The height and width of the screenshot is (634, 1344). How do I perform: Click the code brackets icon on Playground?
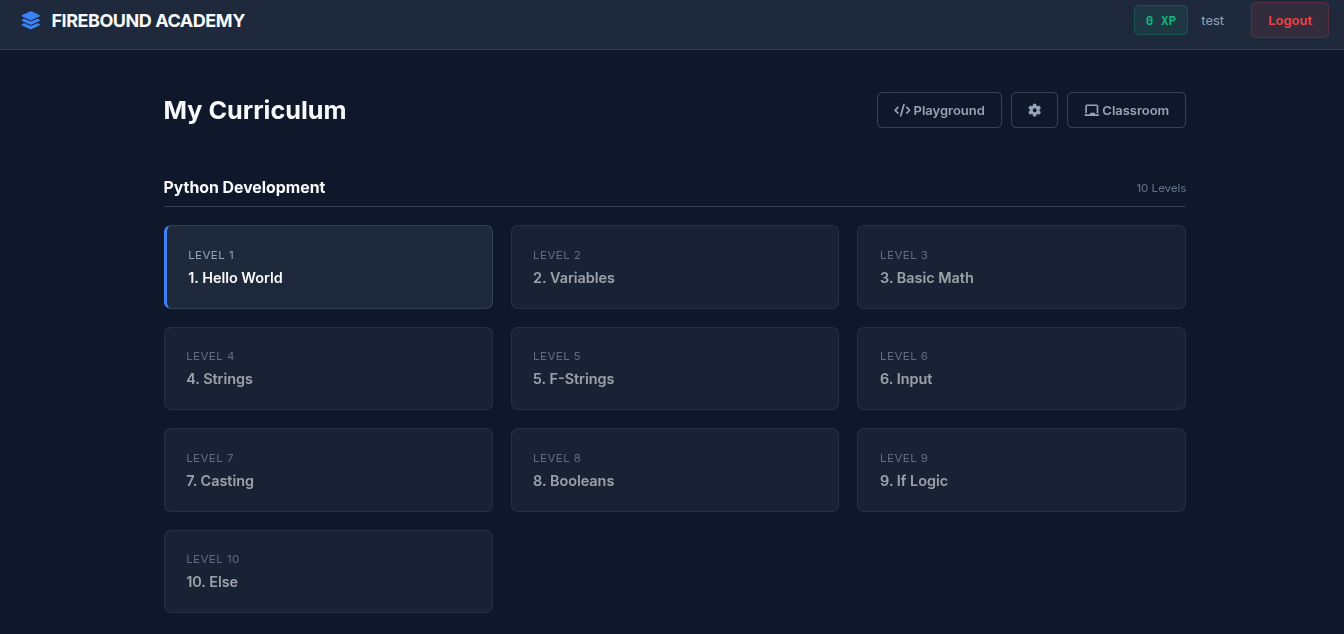(x=901, y=110)
